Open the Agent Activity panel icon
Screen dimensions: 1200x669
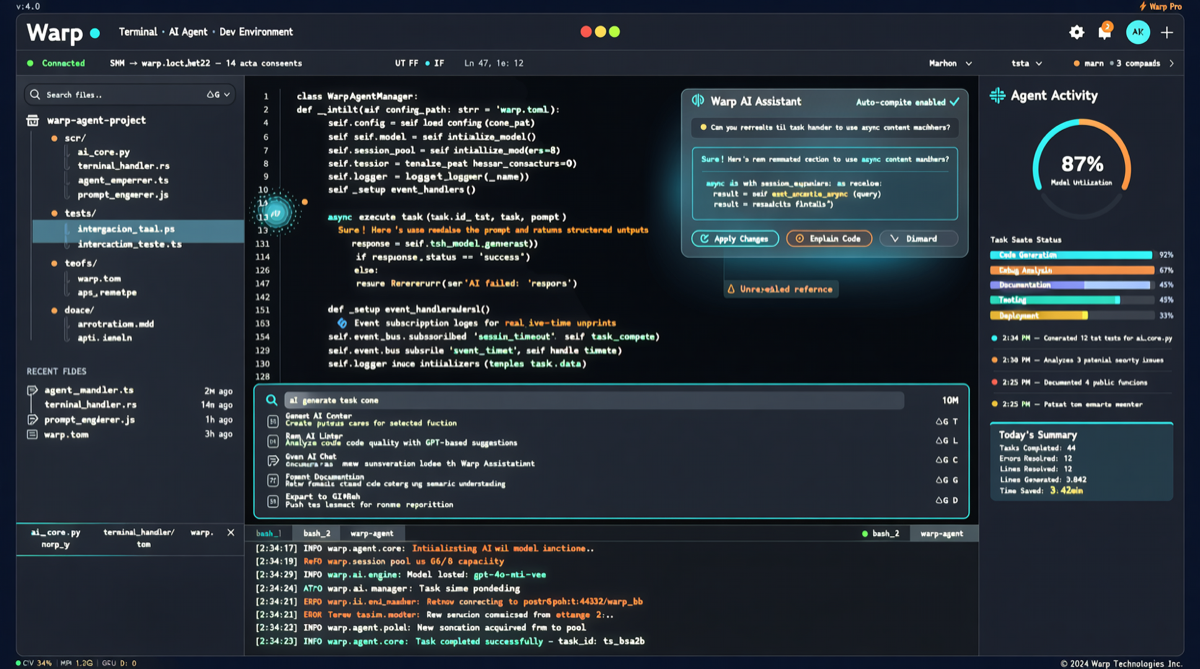pyautogui.click(x=998, y=95)
